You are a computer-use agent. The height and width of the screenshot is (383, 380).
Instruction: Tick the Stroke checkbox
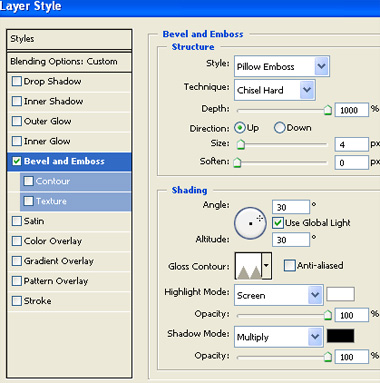pos(17,301)
